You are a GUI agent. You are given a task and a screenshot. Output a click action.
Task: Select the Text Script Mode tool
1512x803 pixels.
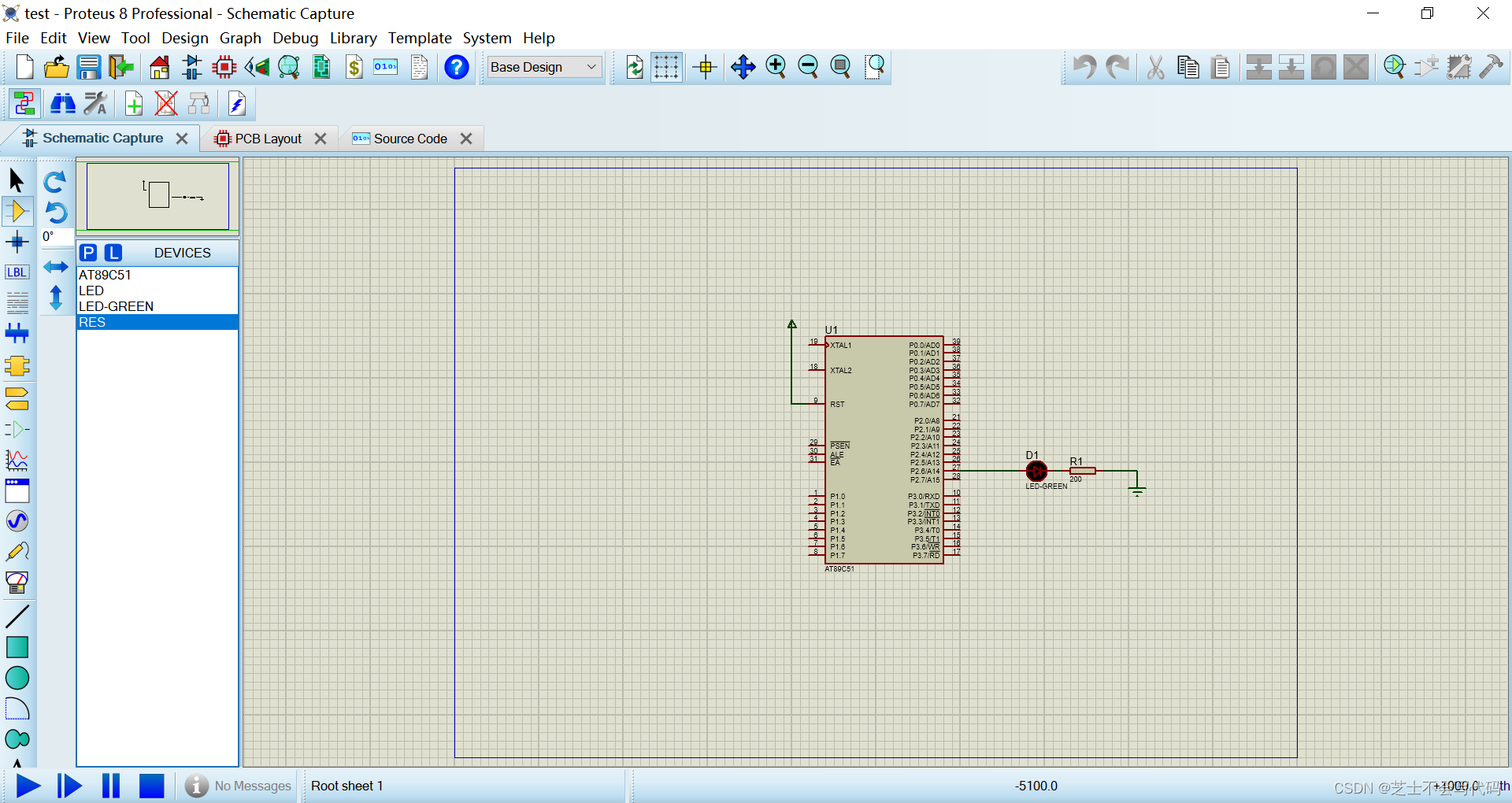17,302
